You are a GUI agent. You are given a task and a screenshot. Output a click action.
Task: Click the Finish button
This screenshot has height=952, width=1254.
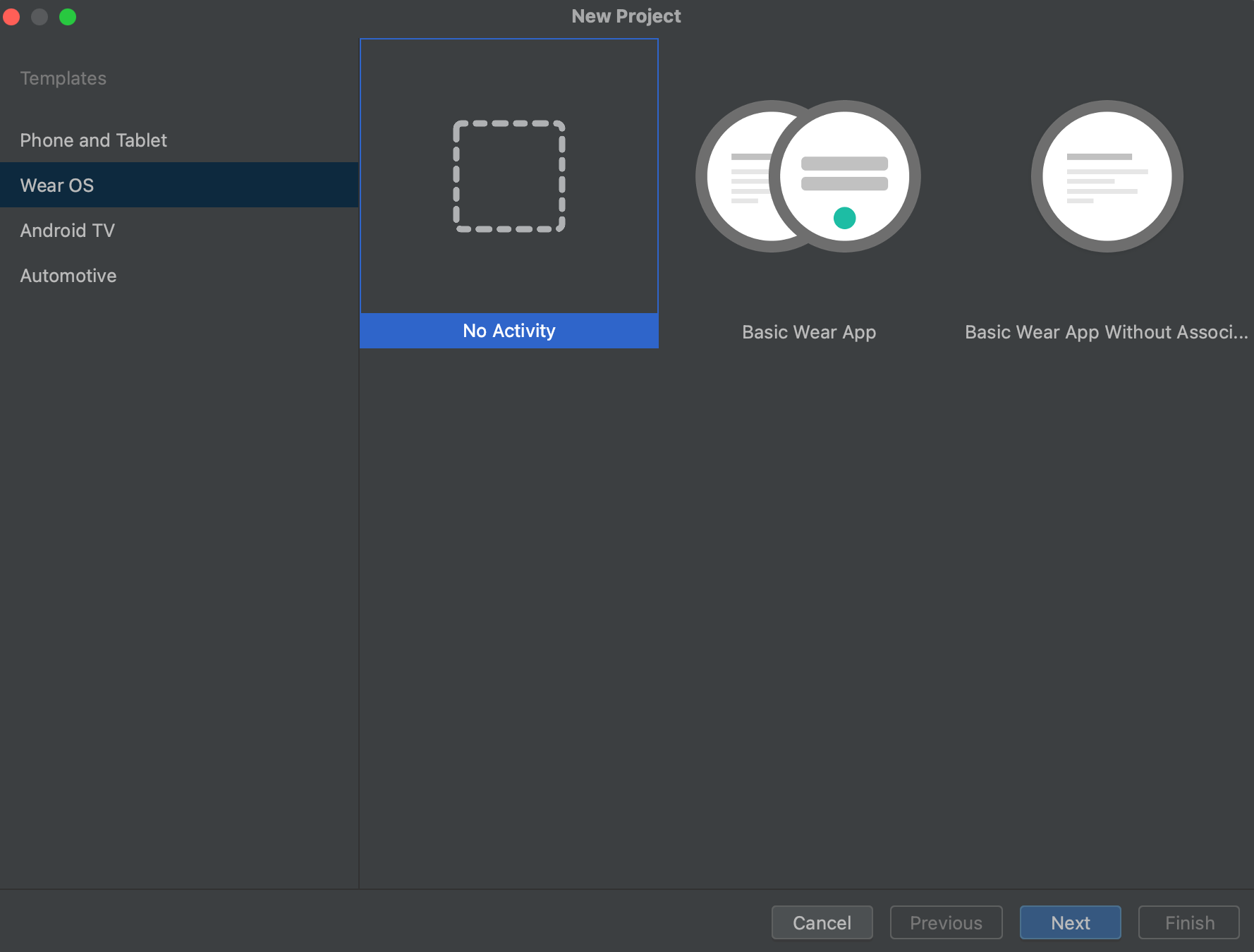click(1189, 922)
